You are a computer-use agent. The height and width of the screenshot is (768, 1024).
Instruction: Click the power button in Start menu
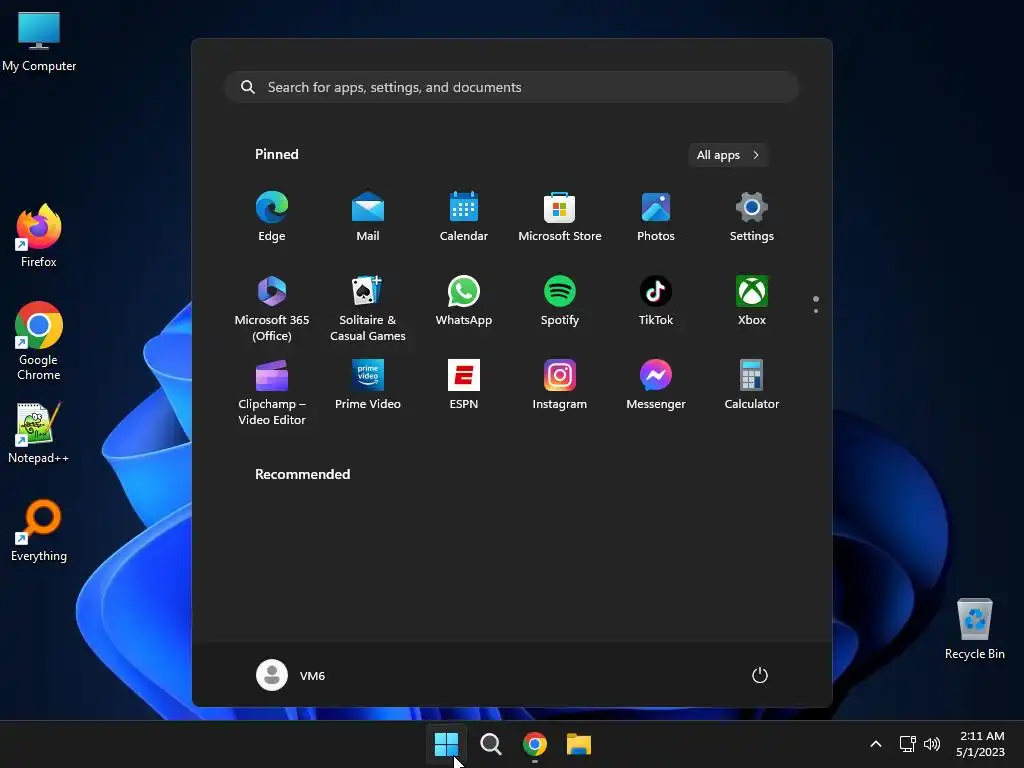click(760, 675)
